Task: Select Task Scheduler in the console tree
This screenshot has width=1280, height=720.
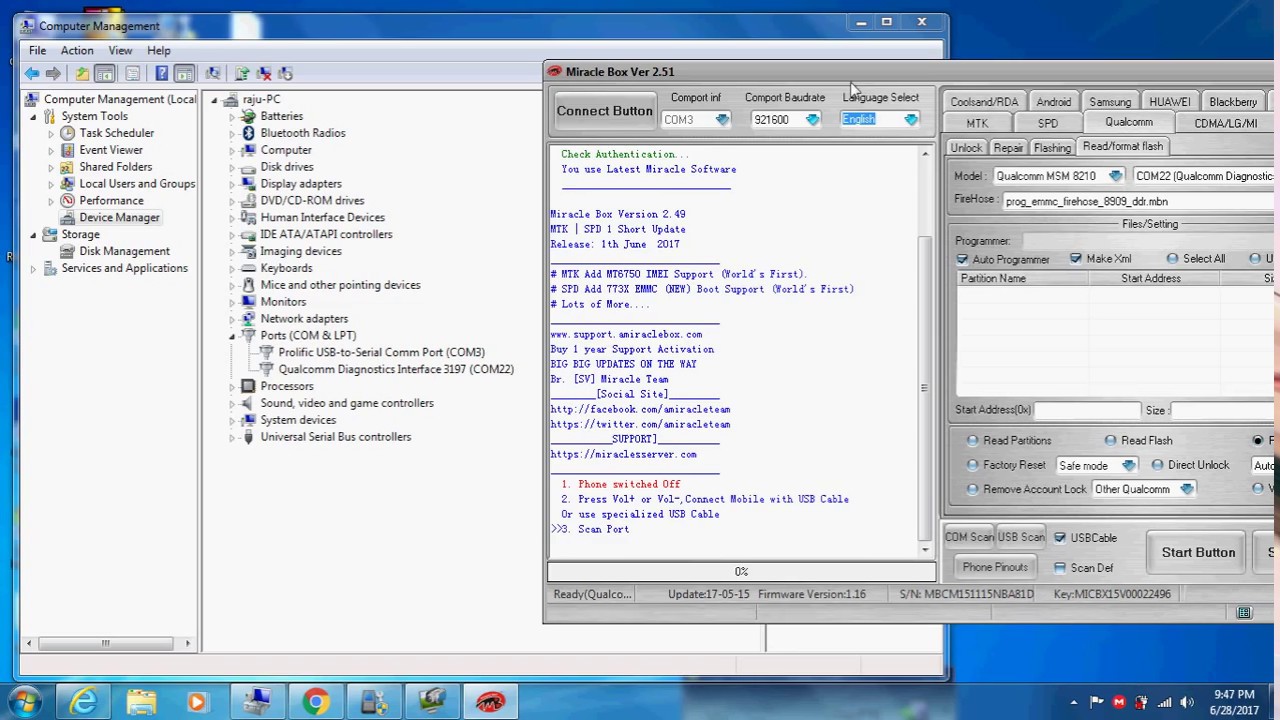Action: (x=116, y=133)
